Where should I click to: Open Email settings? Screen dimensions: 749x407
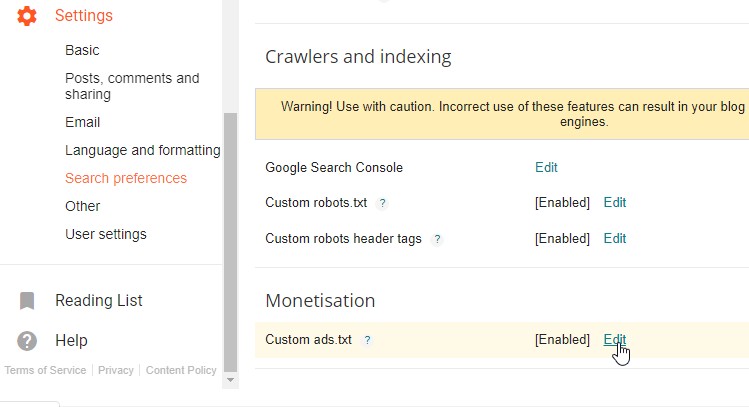click(x=82, y=122)
